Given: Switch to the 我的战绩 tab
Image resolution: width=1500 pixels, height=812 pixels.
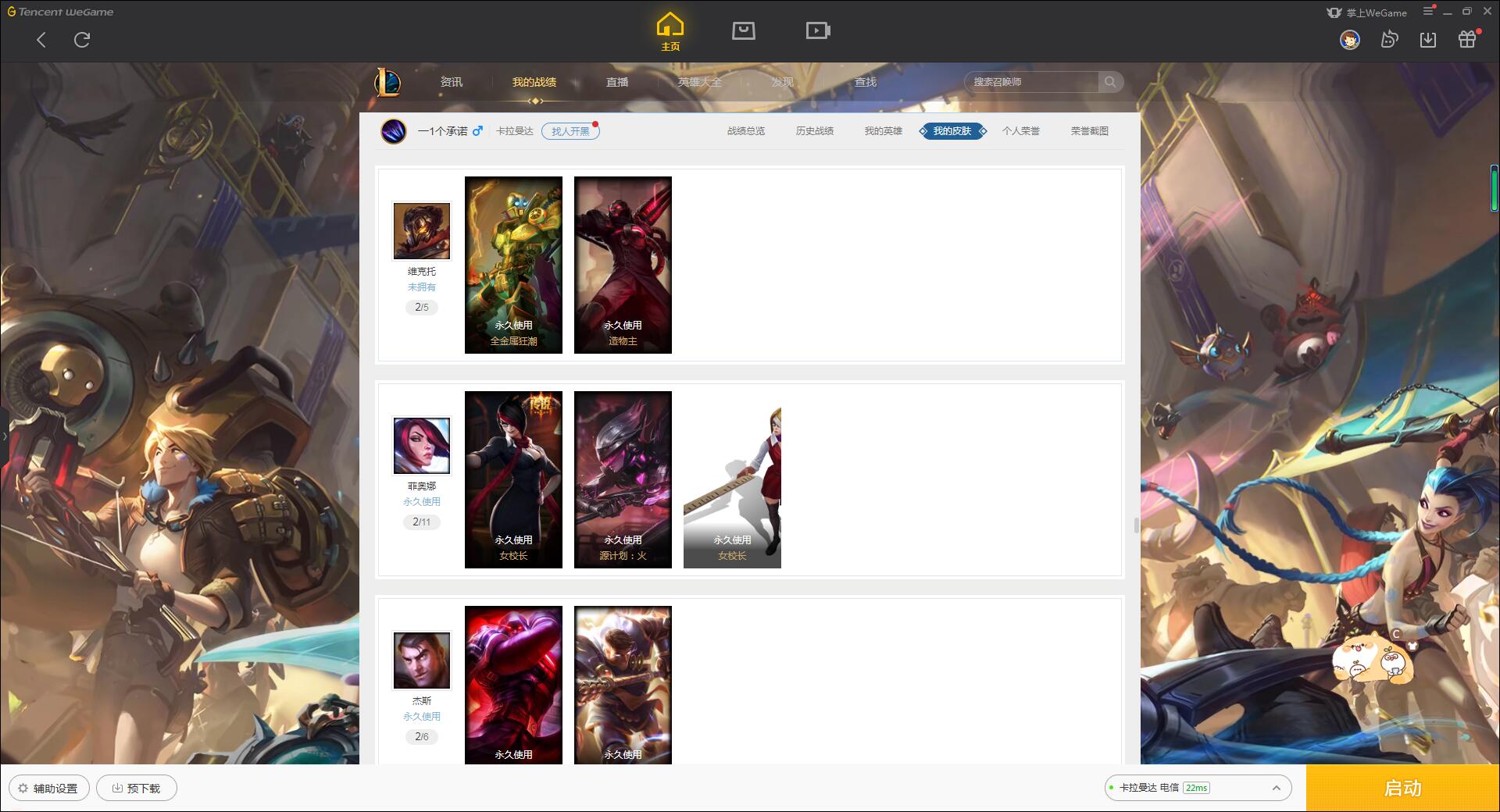Looking at the screenshot, I should point(534,82).
